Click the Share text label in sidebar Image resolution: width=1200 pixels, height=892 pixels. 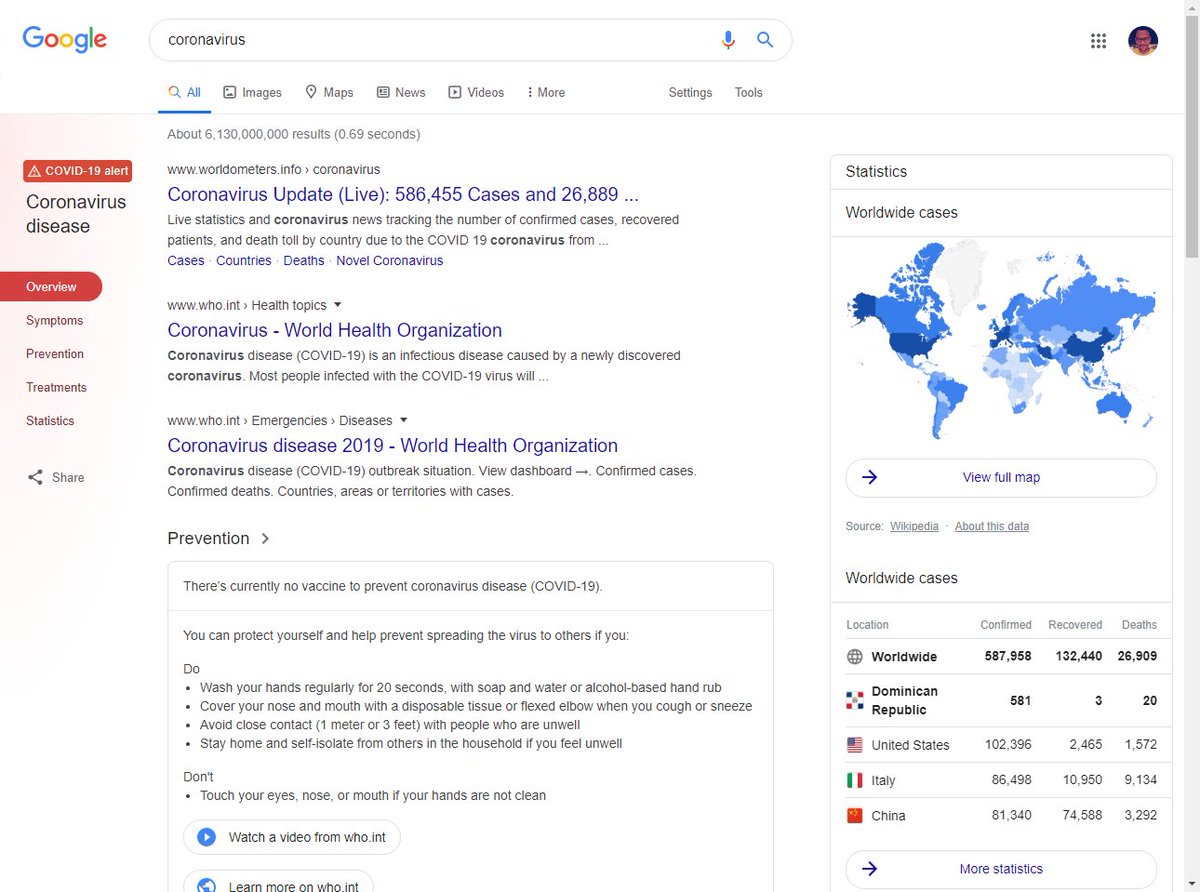pos(68,477)
